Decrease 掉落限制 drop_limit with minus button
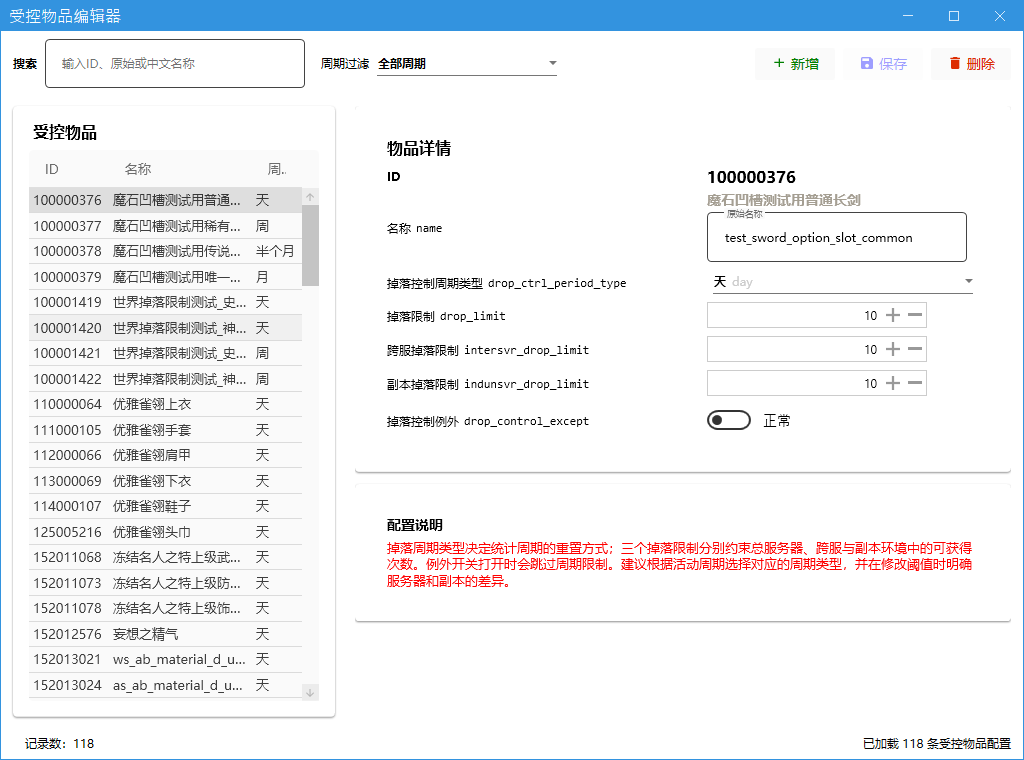Viewport: 1024px width, 760px height. click(x=915, y=315)
